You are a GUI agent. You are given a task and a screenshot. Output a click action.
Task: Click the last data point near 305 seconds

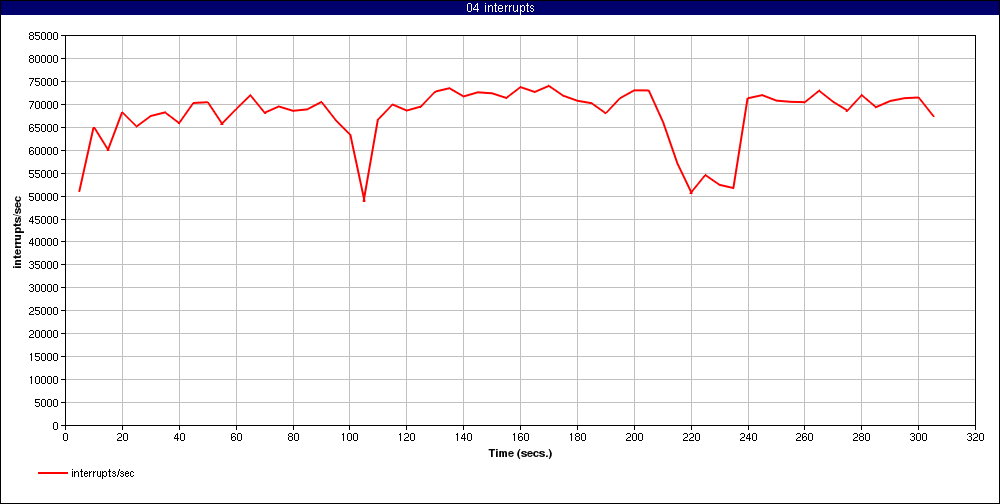coord(933,116)
